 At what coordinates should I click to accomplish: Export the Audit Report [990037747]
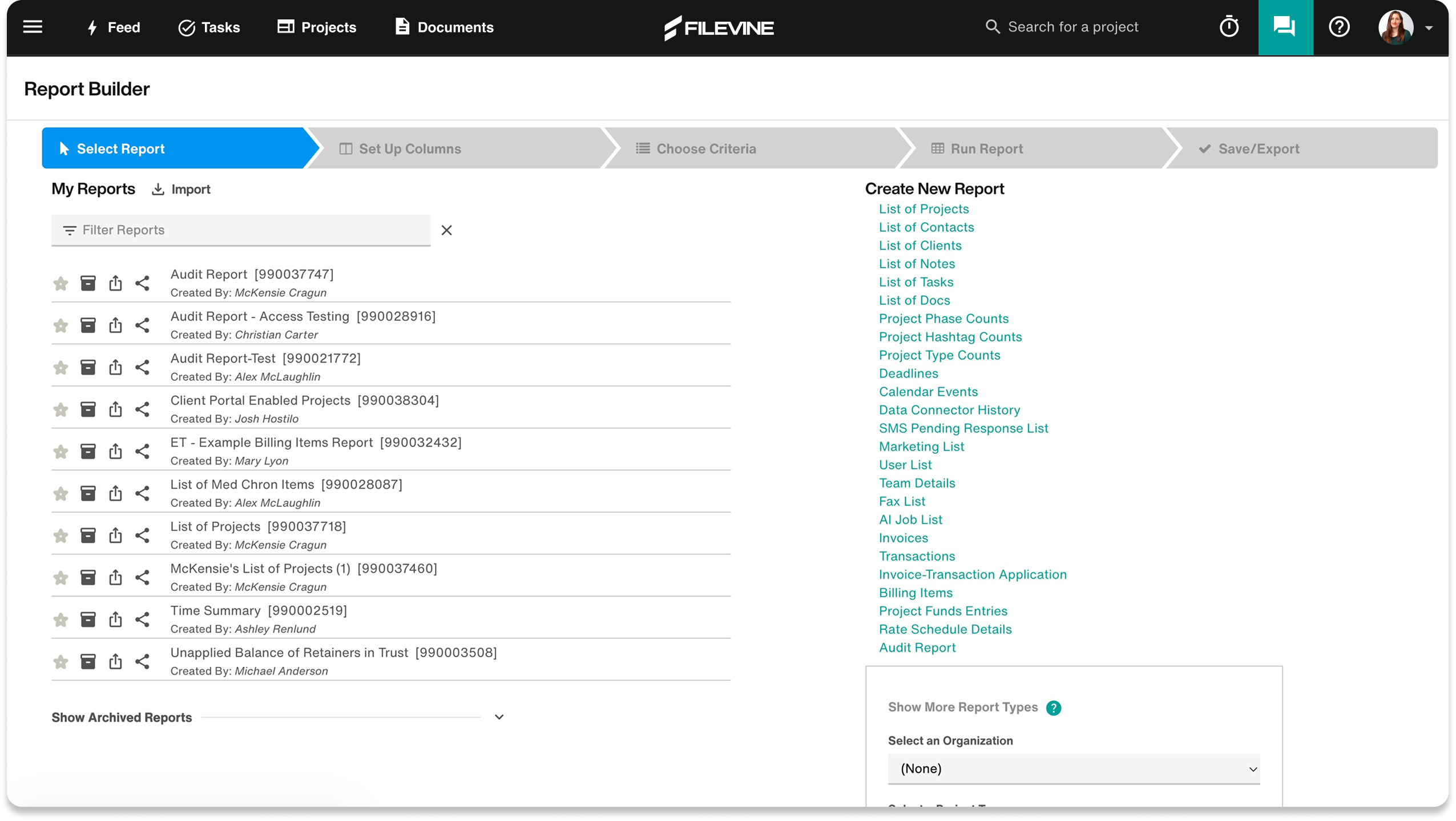click(x=115, y=283)
